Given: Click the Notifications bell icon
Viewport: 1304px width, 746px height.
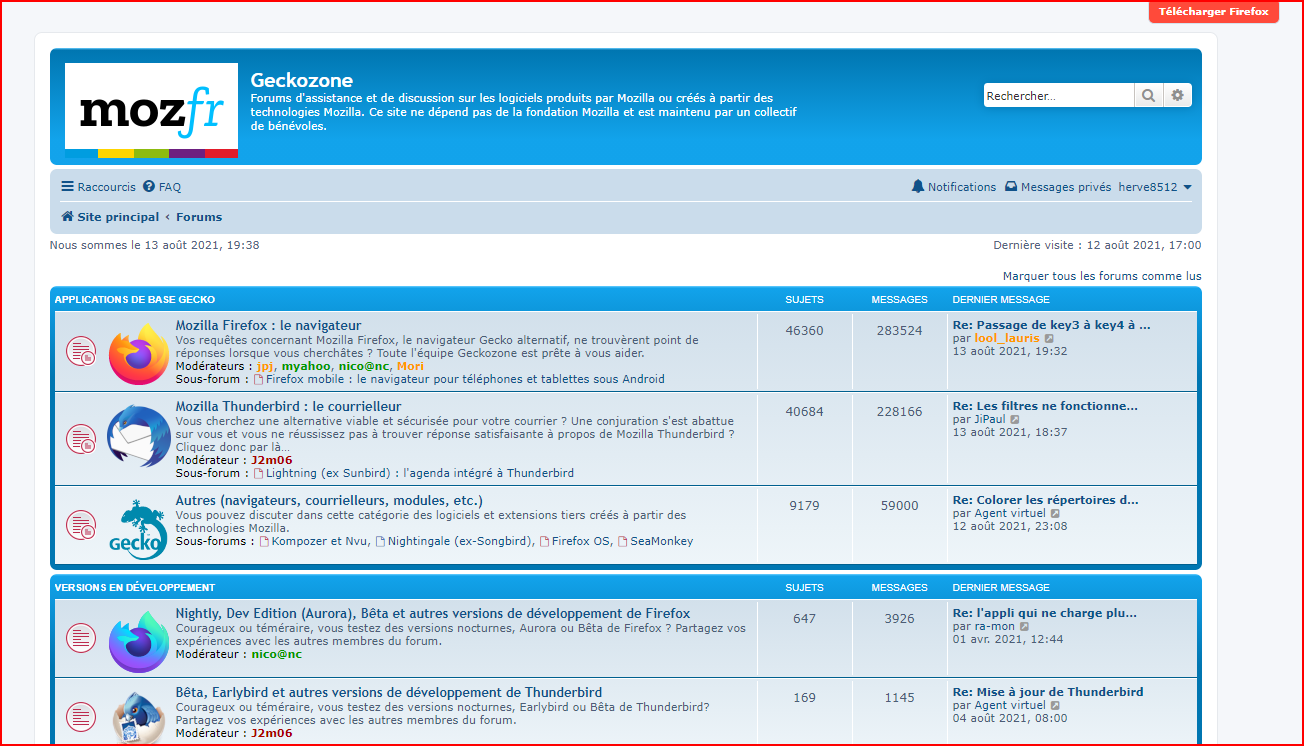Looking at the screenshot, I should click(x=918, y=187).
